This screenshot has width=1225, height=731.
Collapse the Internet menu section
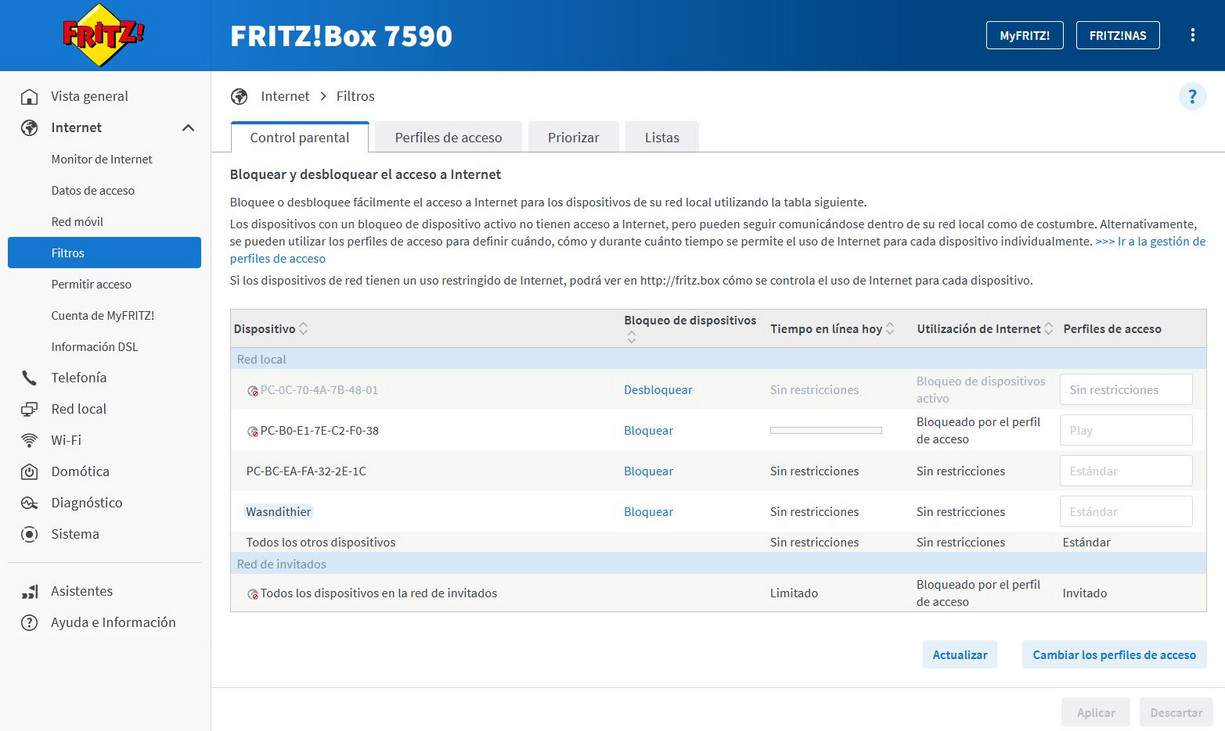(188, 128)
